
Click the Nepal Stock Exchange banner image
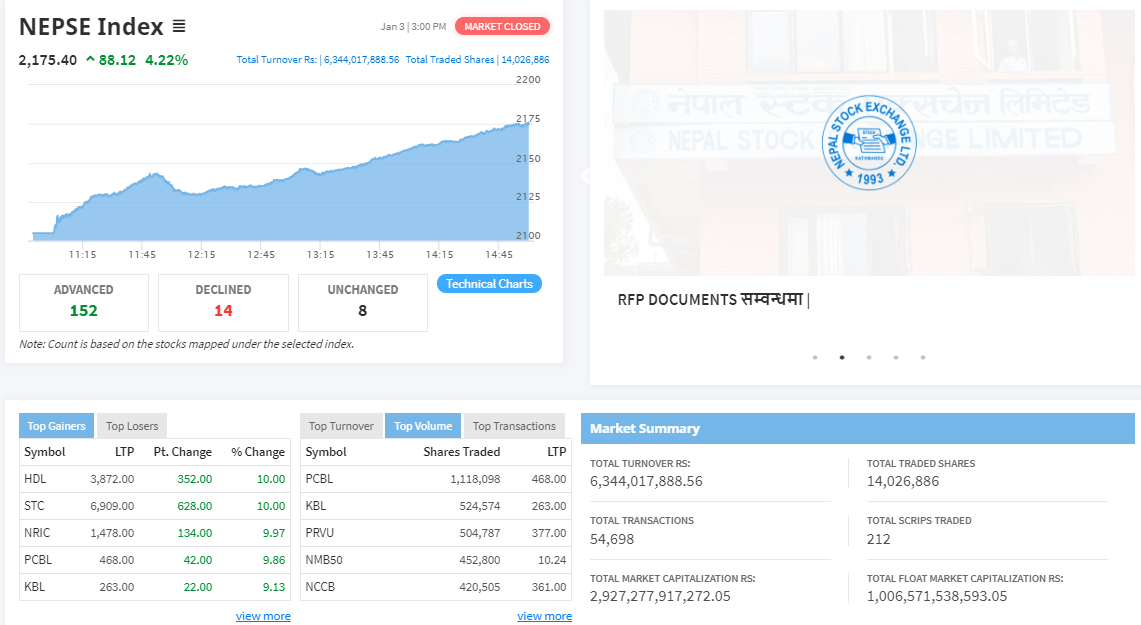pos(869,143)
